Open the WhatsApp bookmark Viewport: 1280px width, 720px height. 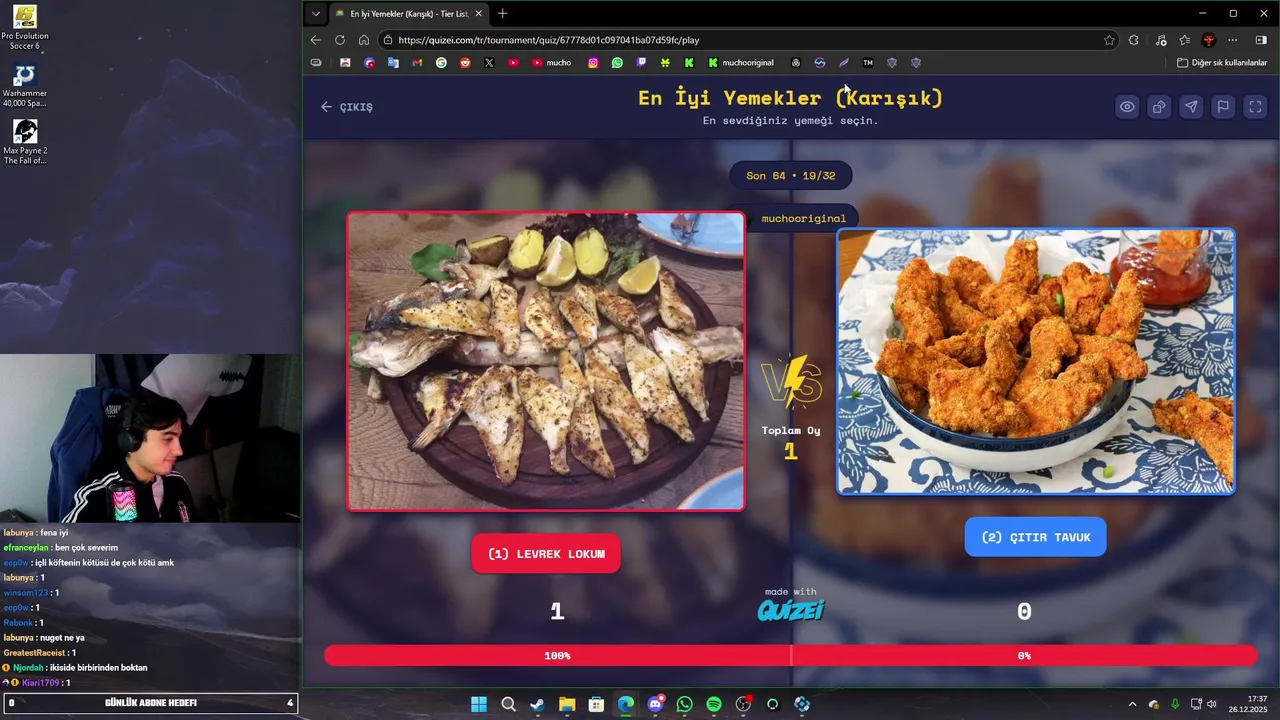(617, 63)
